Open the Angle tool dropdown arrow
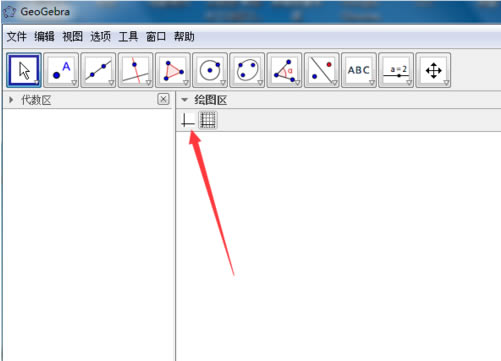501x361 pixels. pos(298,83)
